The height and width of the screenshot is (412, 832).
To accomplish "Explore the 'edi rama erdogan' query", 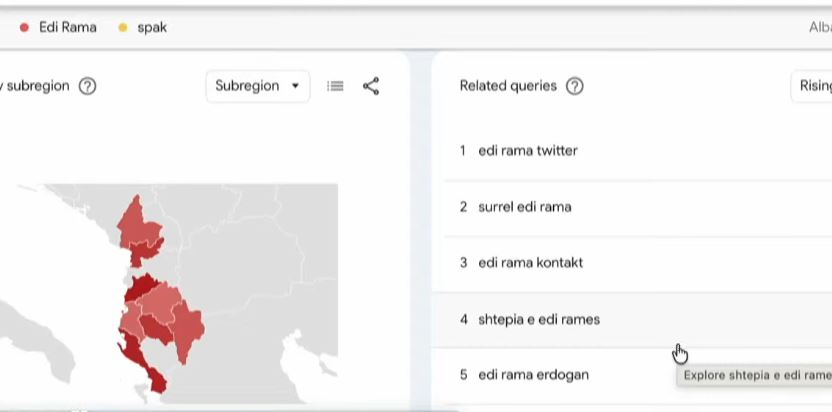I will (x=533, y=375).
